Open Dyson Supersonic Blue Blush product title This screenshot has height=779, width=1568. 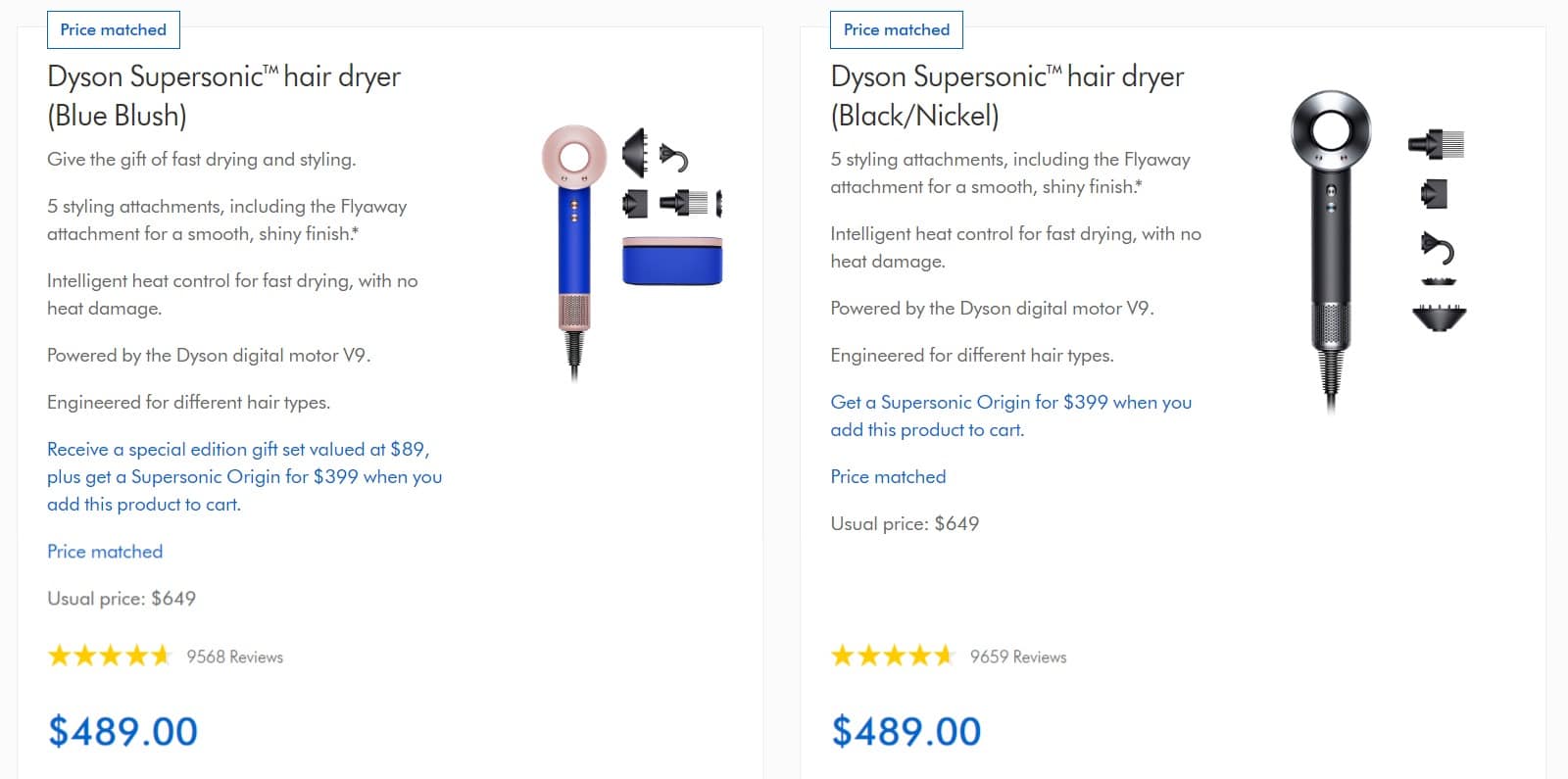[223, 96]
